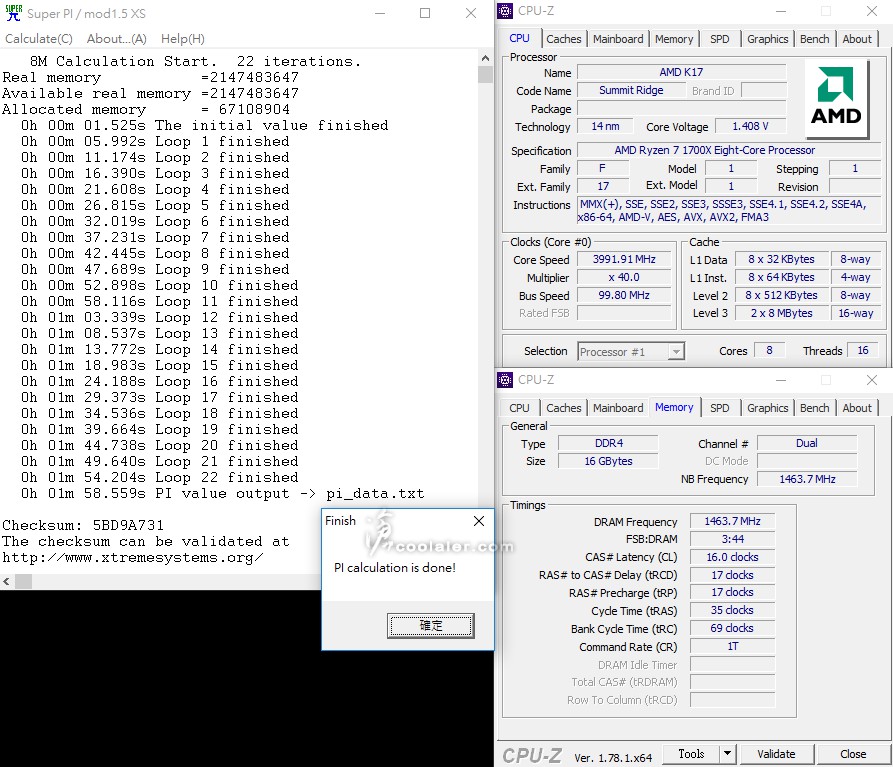Open About tab in upper CPU-Z window
The width and height of the screenshot is (893, 767).
[857, 39]
